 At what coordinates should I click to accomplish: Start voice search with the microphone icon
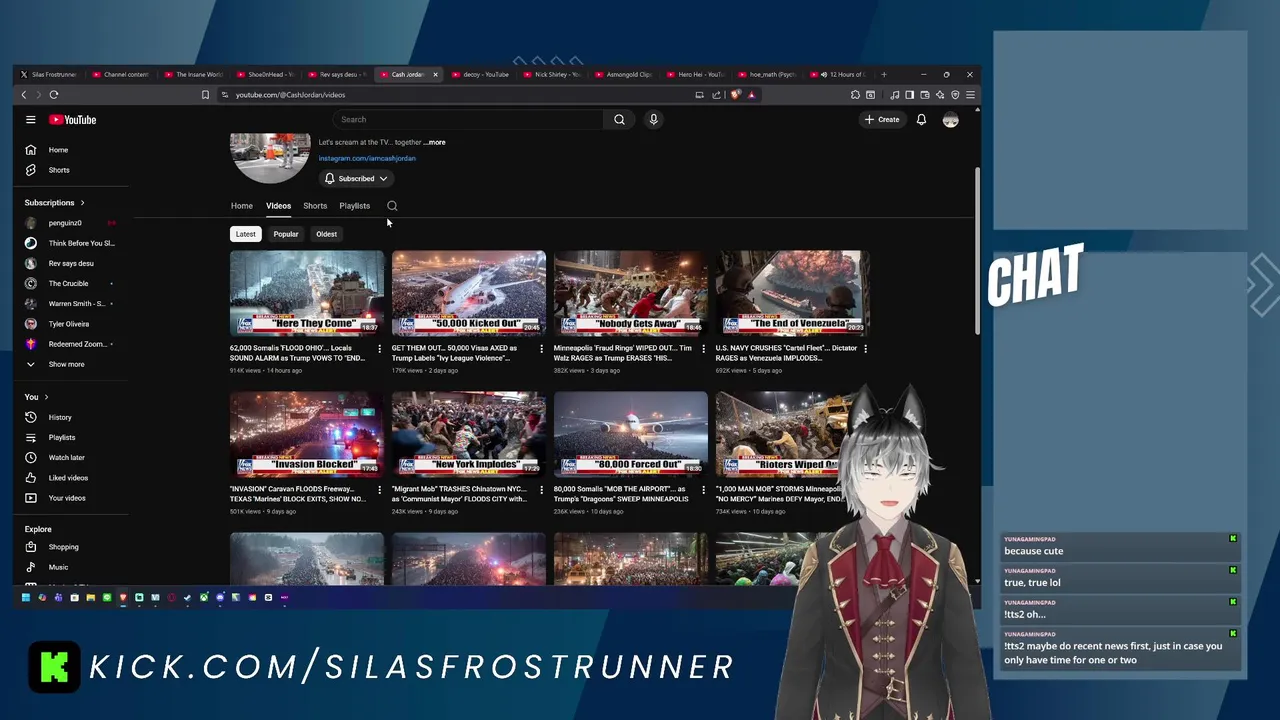point(653,120)
